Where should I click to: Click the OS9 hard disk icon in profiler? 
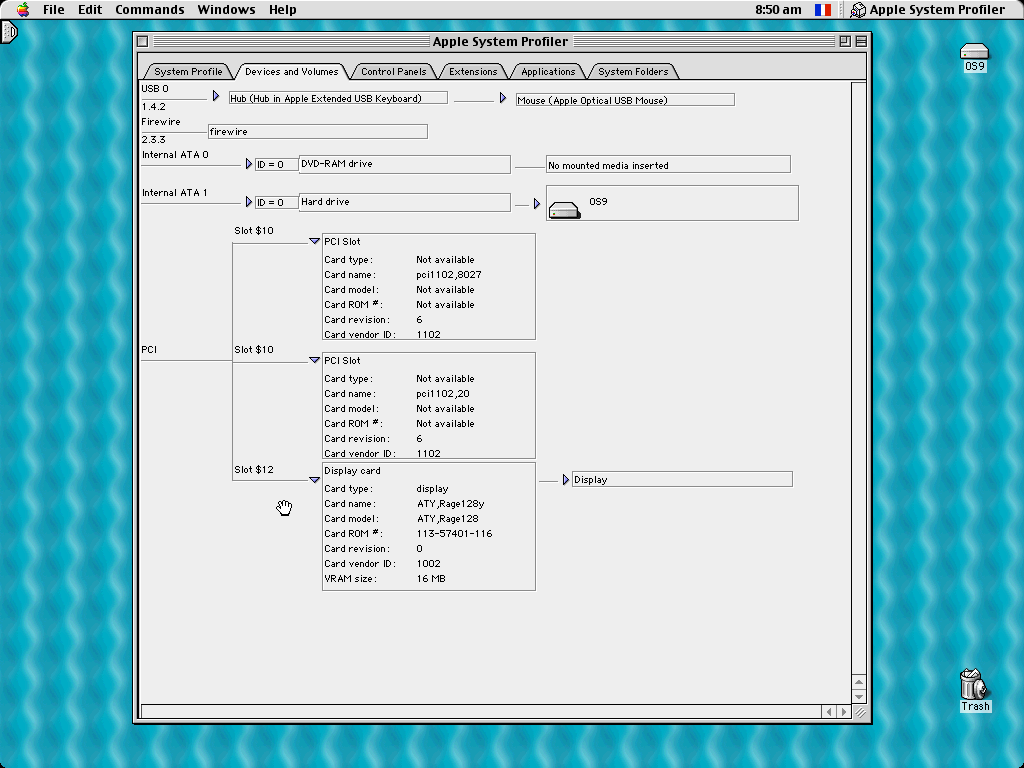564,210
